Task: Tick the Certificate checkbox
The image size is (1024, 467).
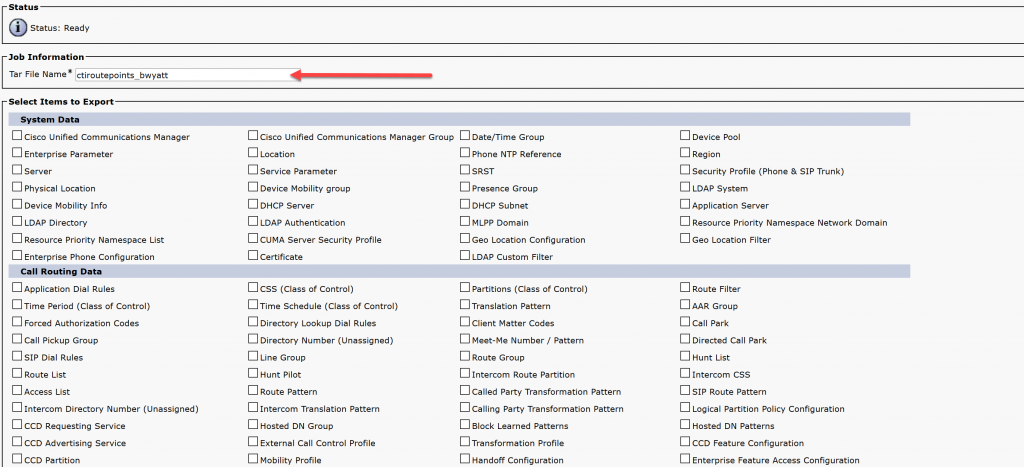Action: tap(253, 255)
